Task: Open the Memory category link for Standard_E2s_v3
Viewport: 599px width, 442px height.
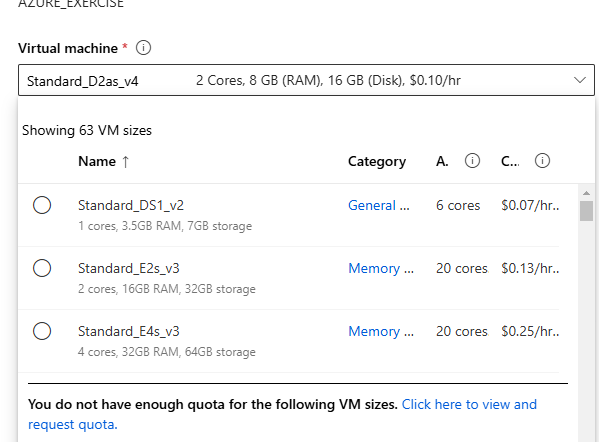Action: tap(381, 269)
